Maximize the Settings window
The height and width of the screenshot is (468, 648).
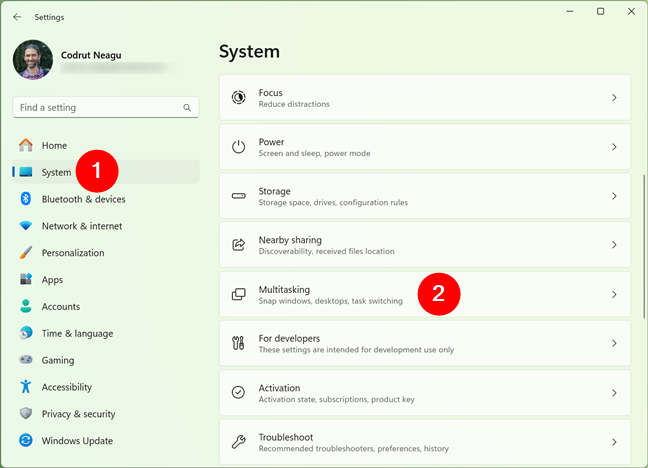(x=600, y=12)
